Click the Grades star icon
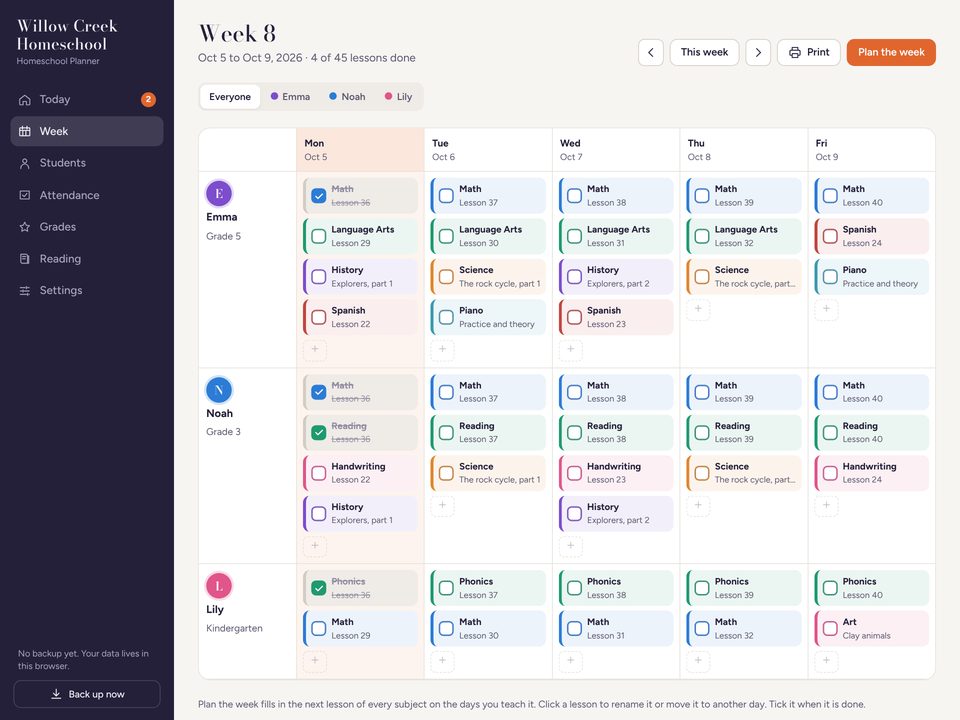Viewport: 960px width, 720px height. (x=24, y=227)
